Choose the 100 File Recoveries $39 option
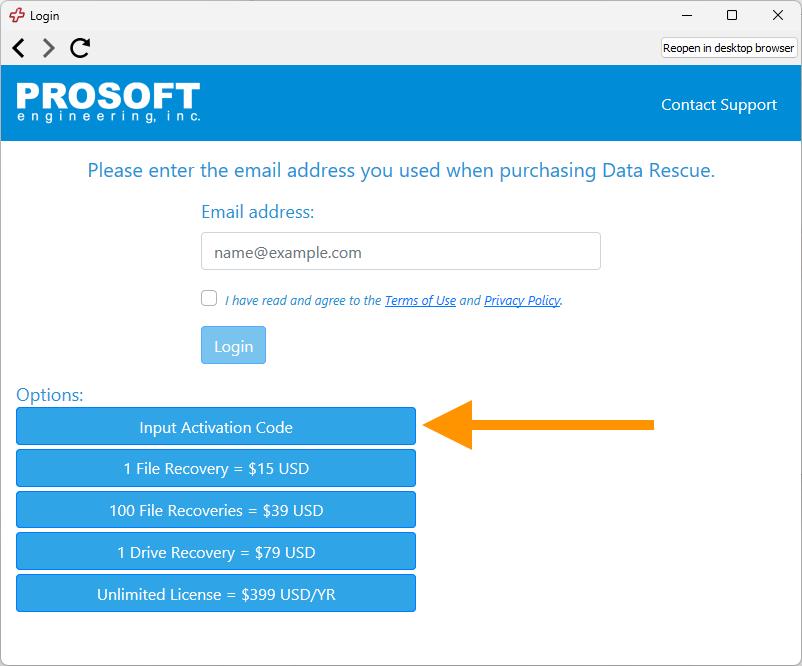Viewport: 802px width, 666px height. [x=215, y=510]
